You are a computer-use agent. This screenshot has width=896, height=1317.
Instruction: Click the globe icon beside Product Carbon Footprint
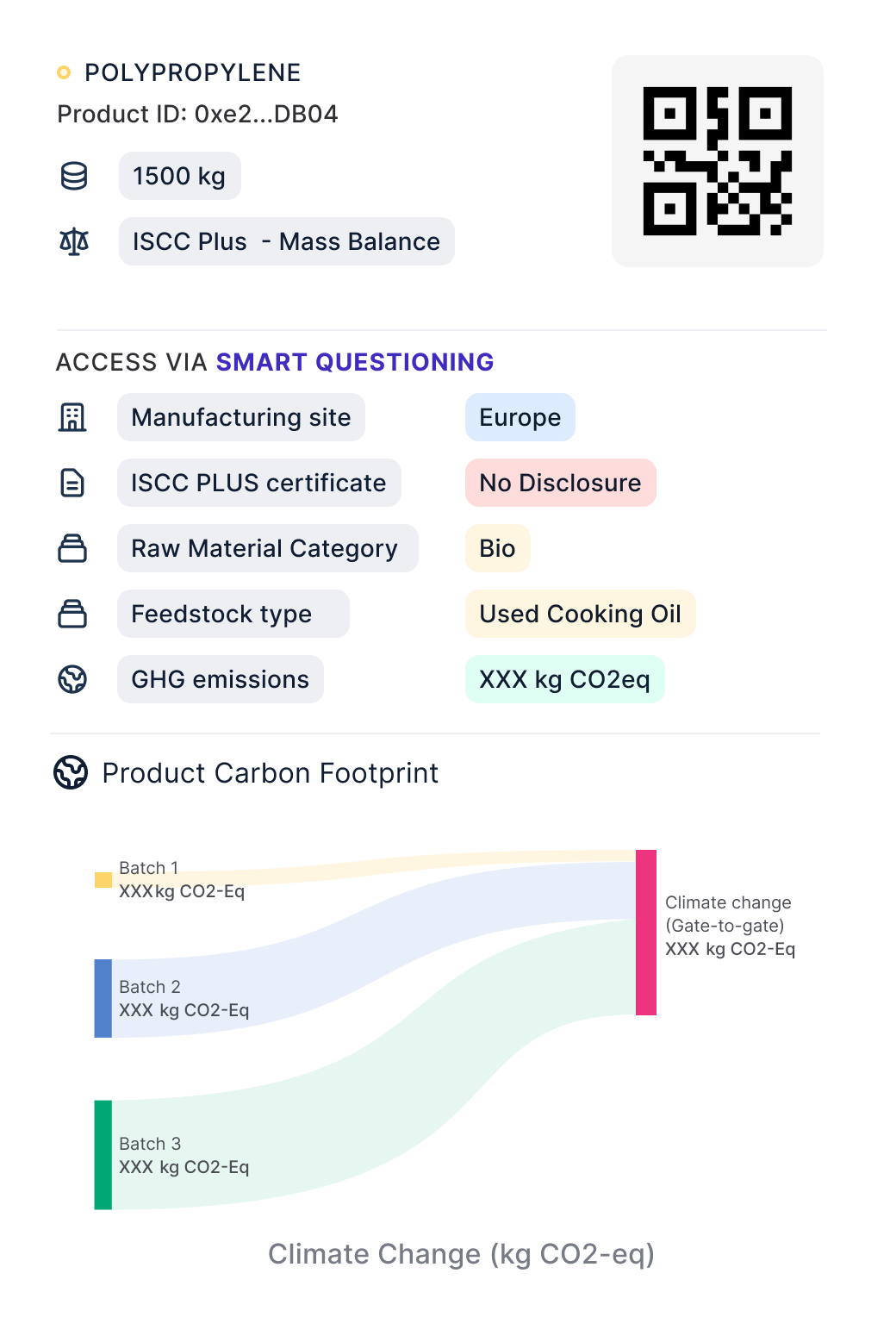pyautogui.click(x=71, y=772)
